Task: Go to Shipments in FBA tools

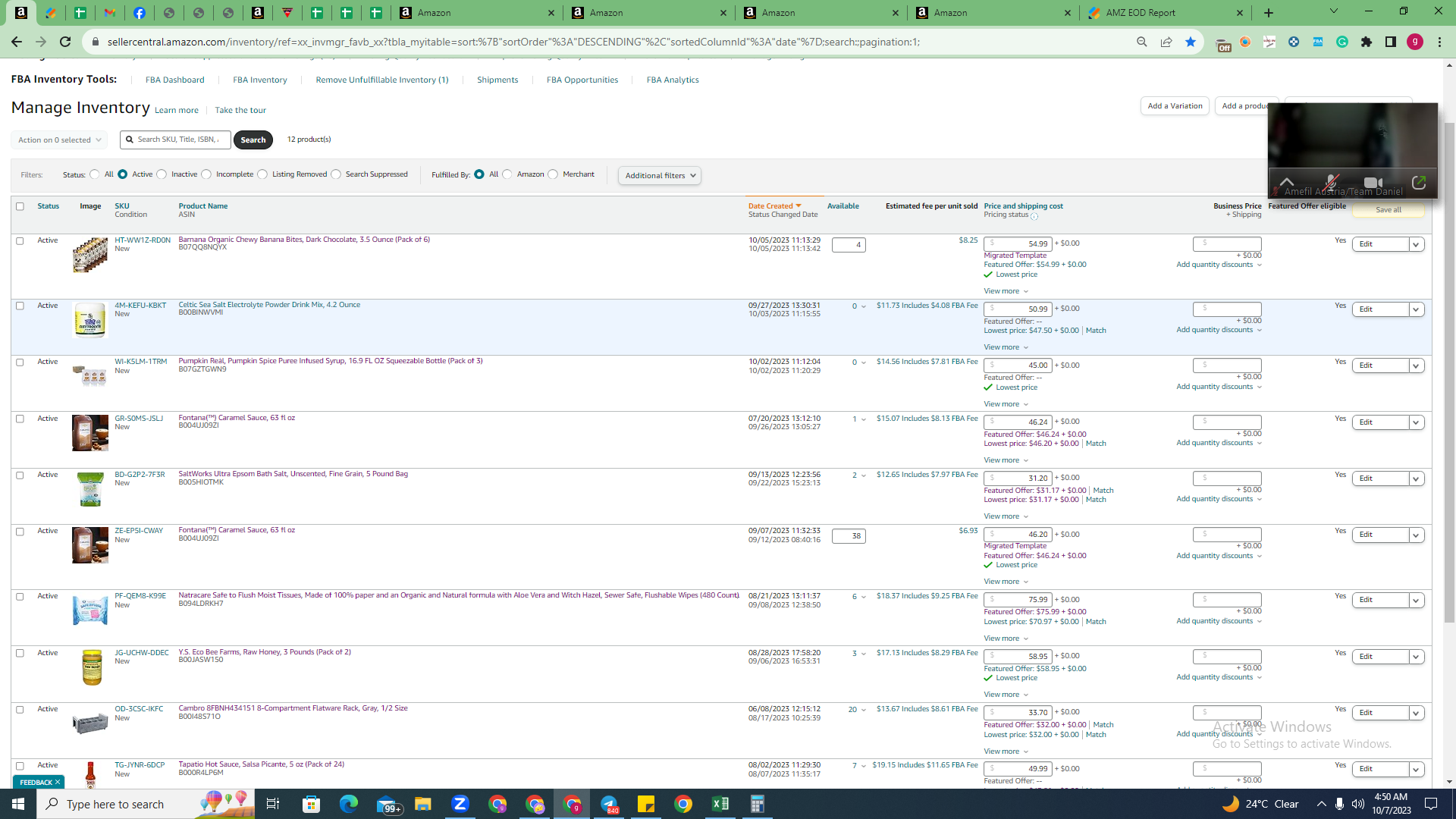Action: coord(497,80)
